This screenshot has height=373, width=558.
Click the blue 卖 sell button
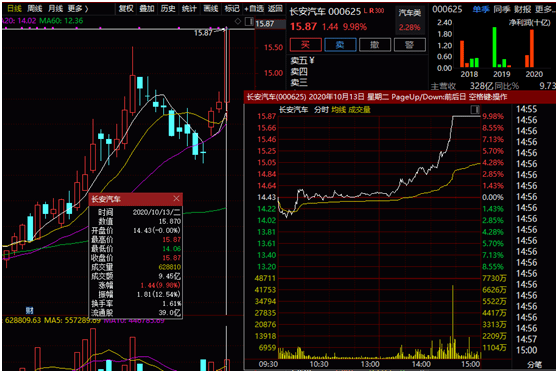coord(340,45)
